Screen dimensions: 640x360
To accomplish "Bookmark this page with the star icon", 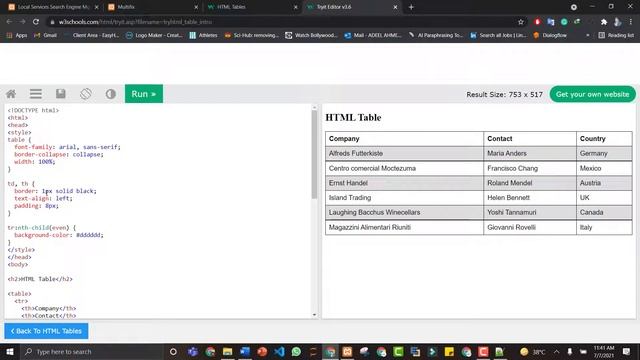I will point(520,22).
